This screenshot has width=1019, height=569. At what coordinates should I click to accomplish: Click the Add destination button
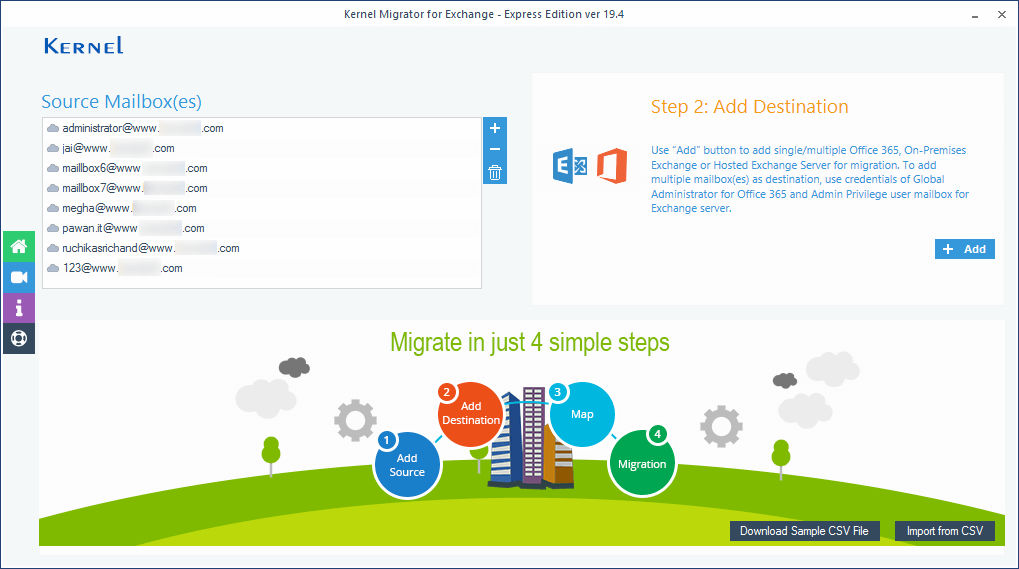pos(964,249)
